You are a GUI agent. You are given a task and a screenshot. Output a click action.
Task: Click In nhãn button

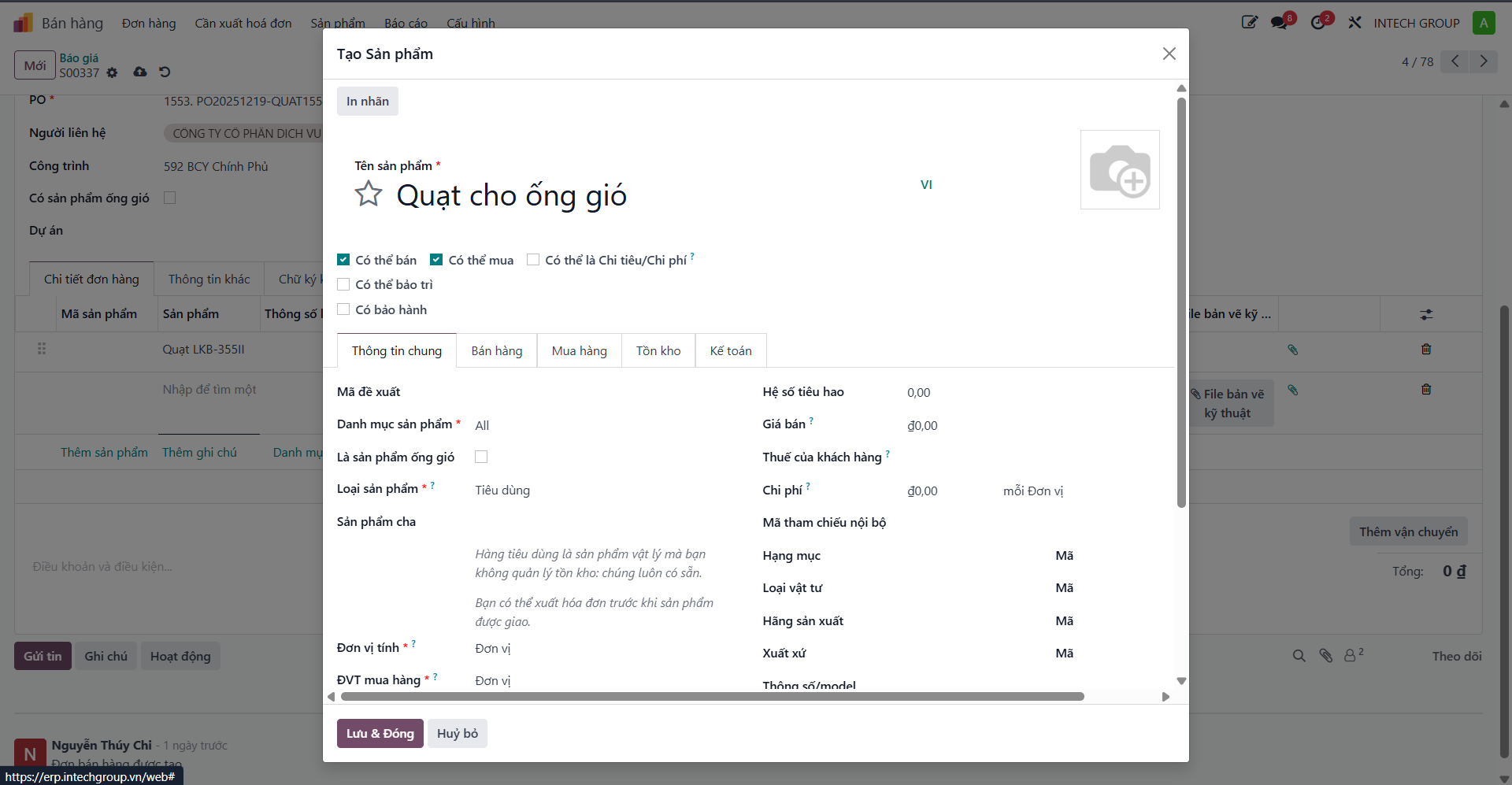pyautogui.click(x=368, y=102)
